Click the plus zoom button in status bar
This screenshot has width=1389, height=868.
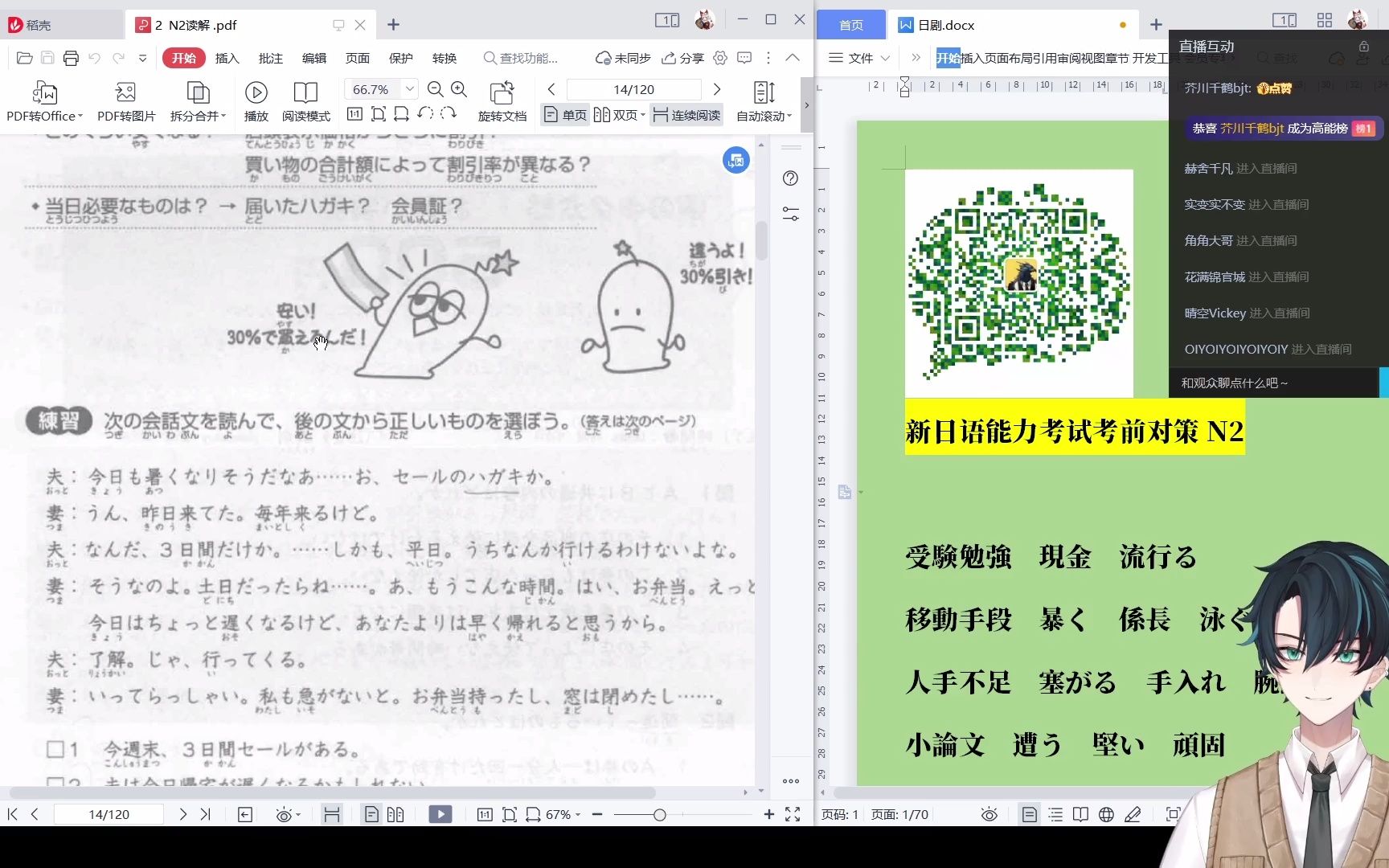[769, 815]
